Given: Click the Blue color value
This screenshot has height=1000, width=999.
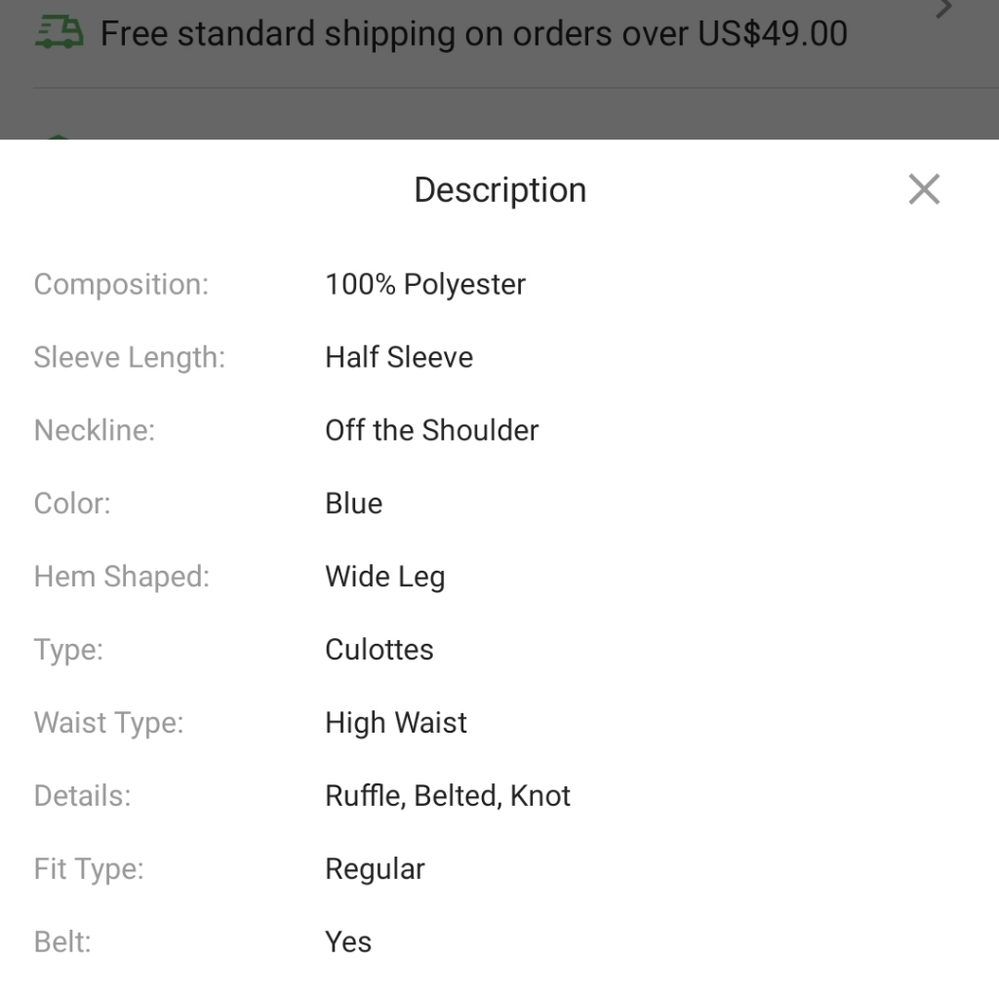Looking at the screenshot, I should [353, 503].
